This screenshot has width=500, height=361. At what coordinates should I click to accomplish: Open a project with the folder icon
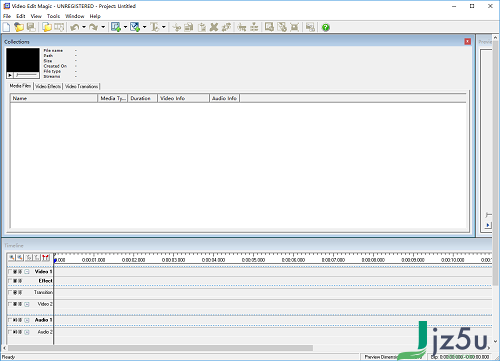pyautogui.click(x=19, y=27)
